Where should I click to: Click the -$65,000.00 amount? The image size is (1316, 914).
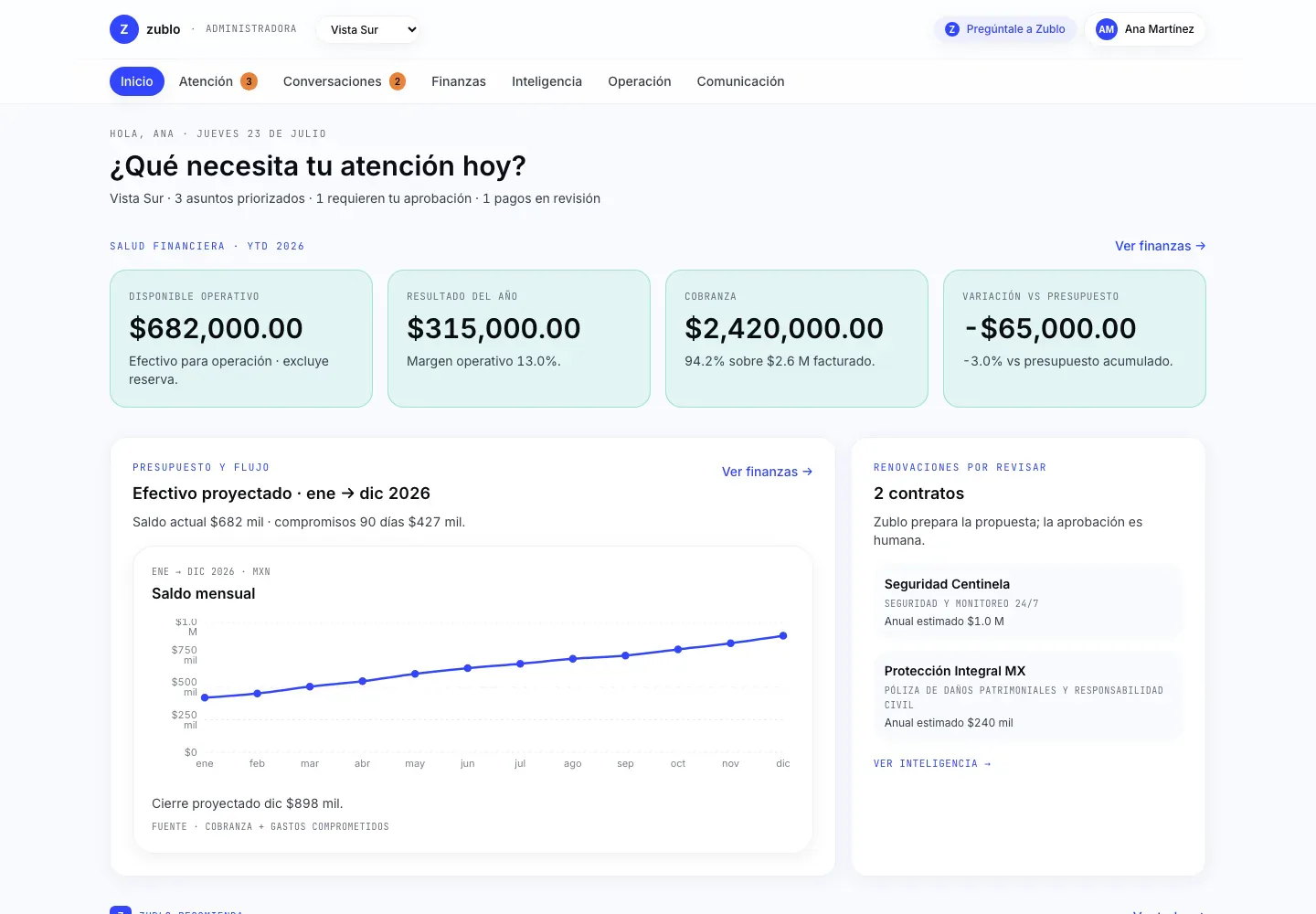pos(1050,328)
